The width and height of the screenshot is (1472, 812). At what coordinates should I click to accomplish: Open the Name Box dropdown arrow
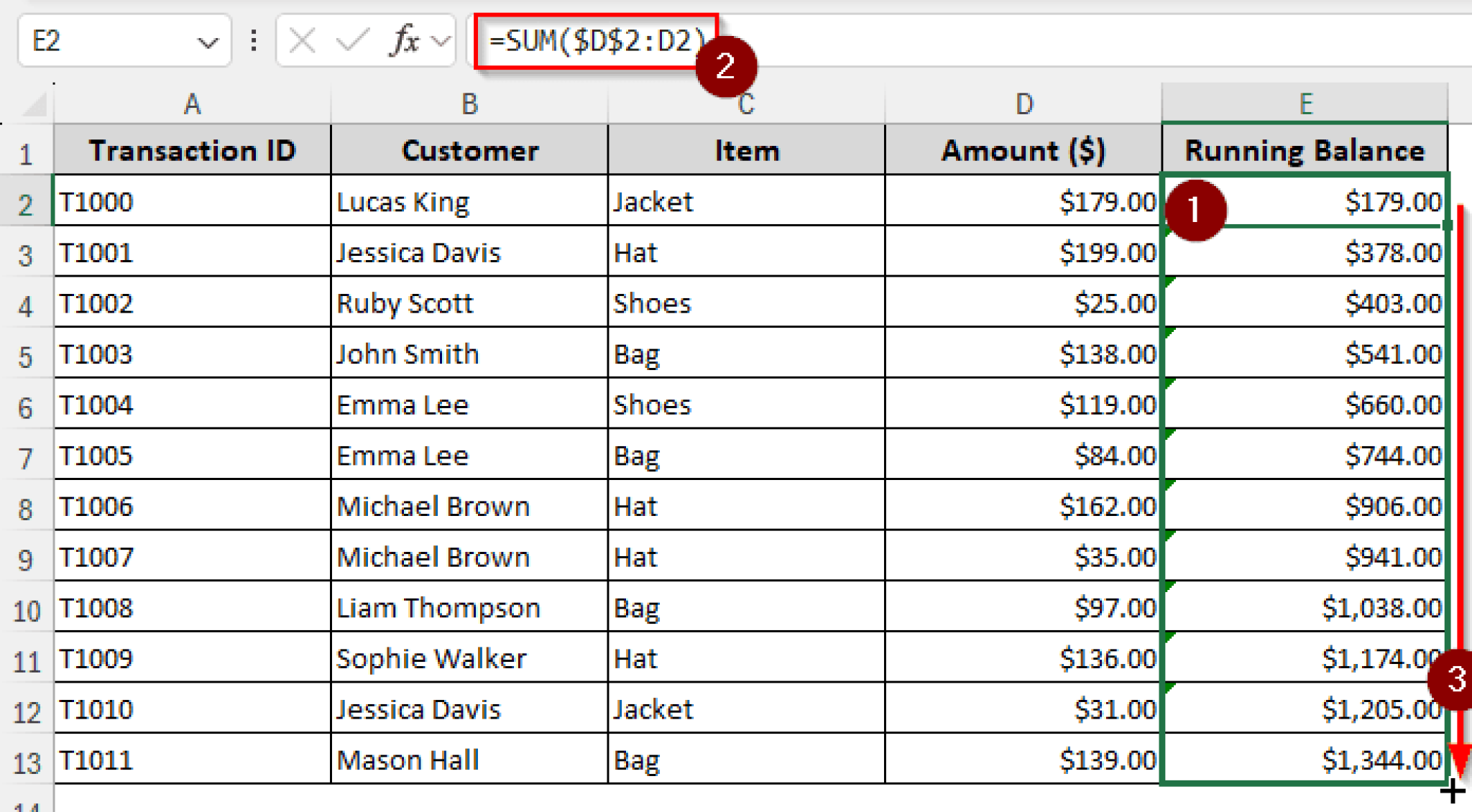208,41
